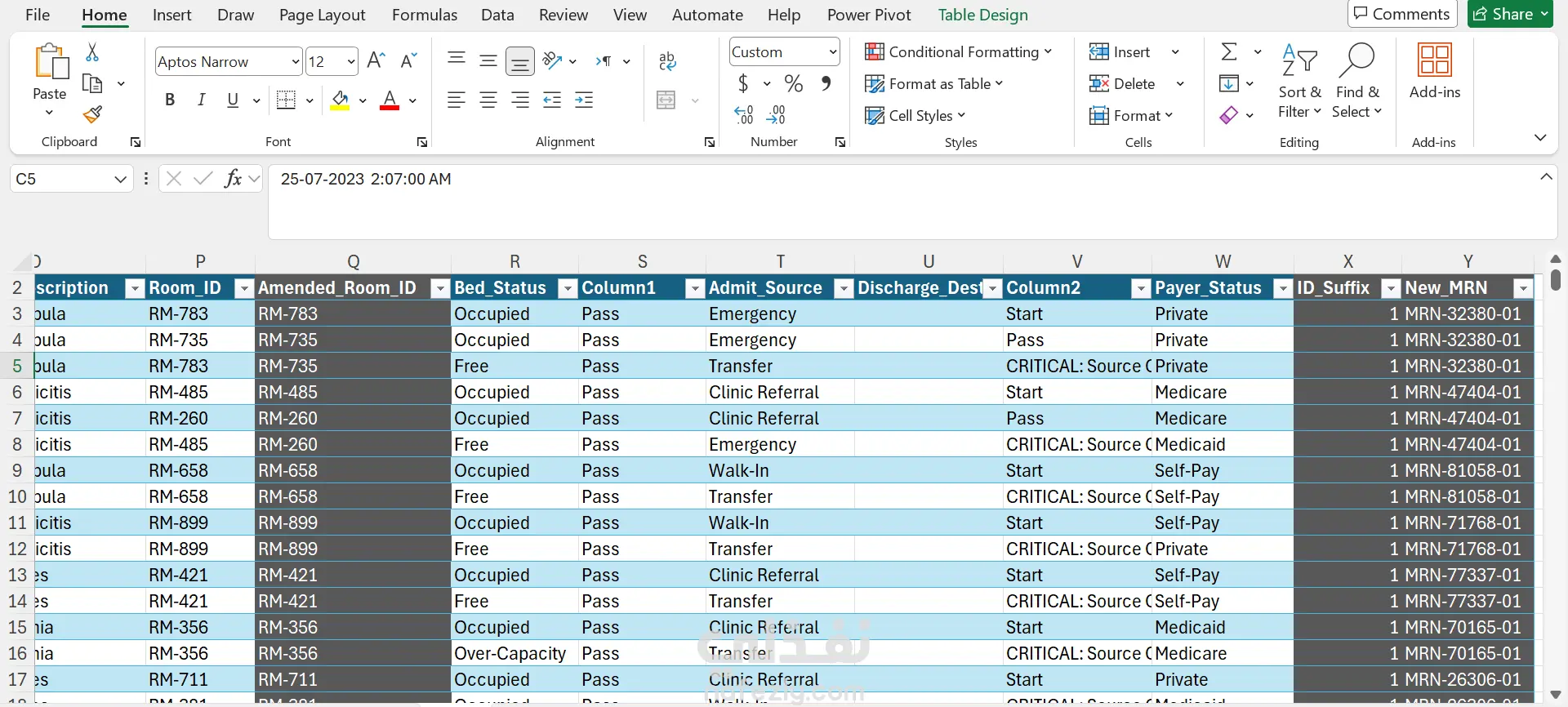
Task: Apply the yellow fill color
Action: [340, 100]
